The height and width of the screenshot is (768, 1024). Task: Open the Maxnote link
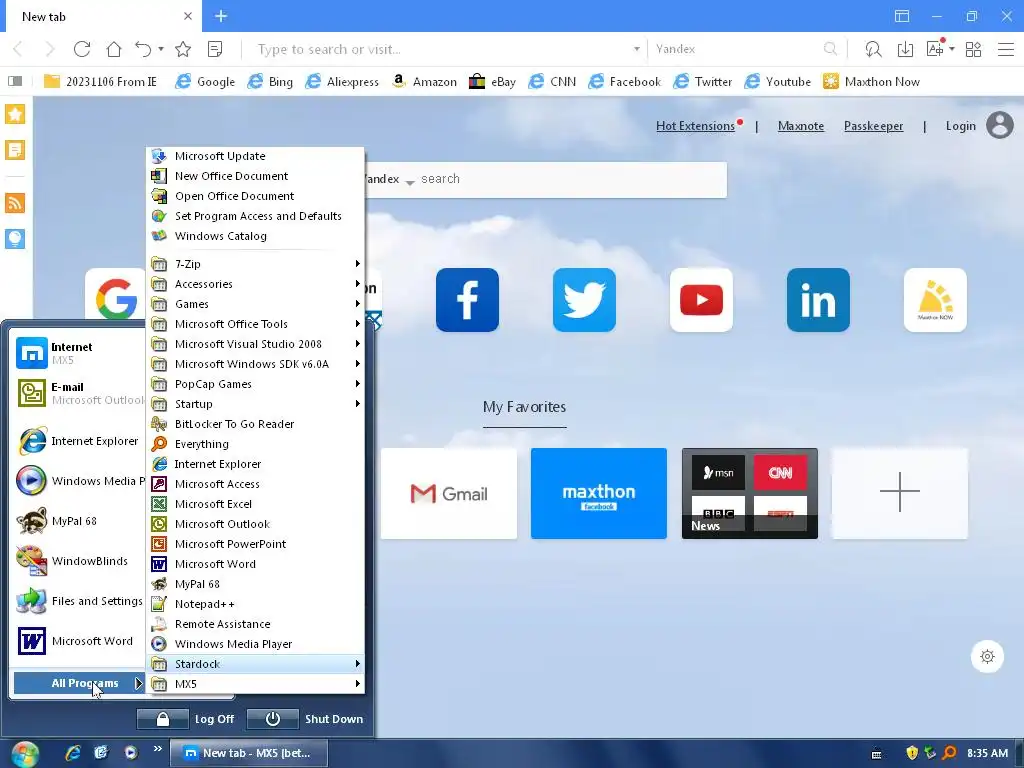pyautogui.click(x=801, y=126)
